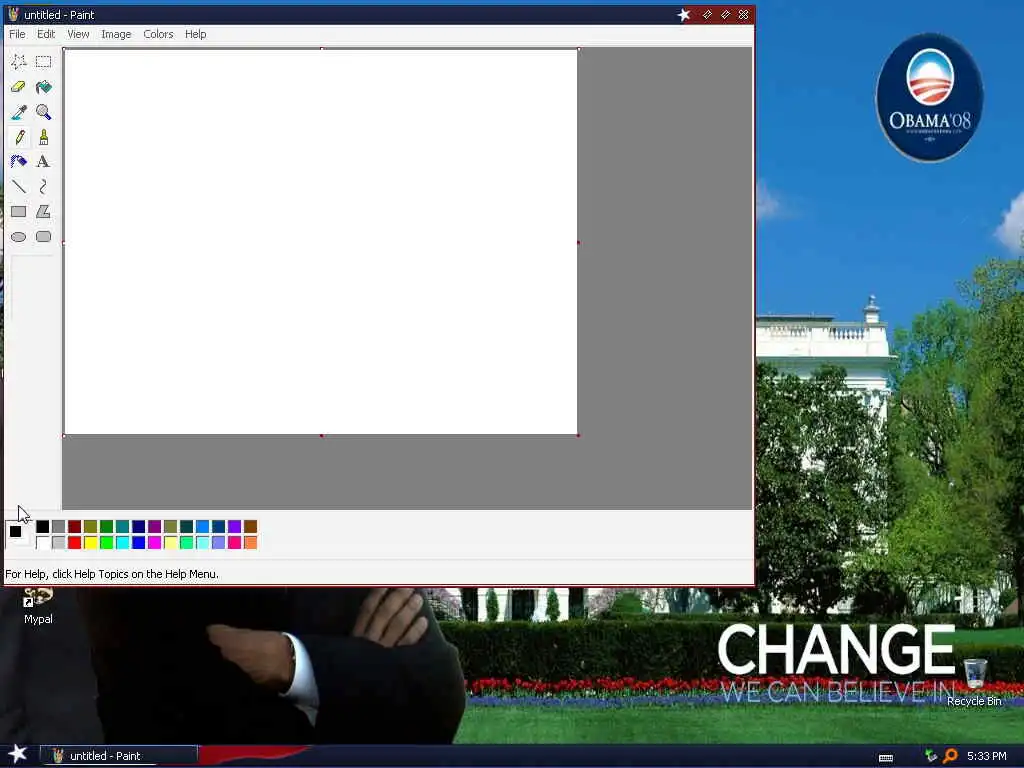This screenshot has height=768, width=1024.
Task: Select the Polygon tool
Action: point(43,212)
